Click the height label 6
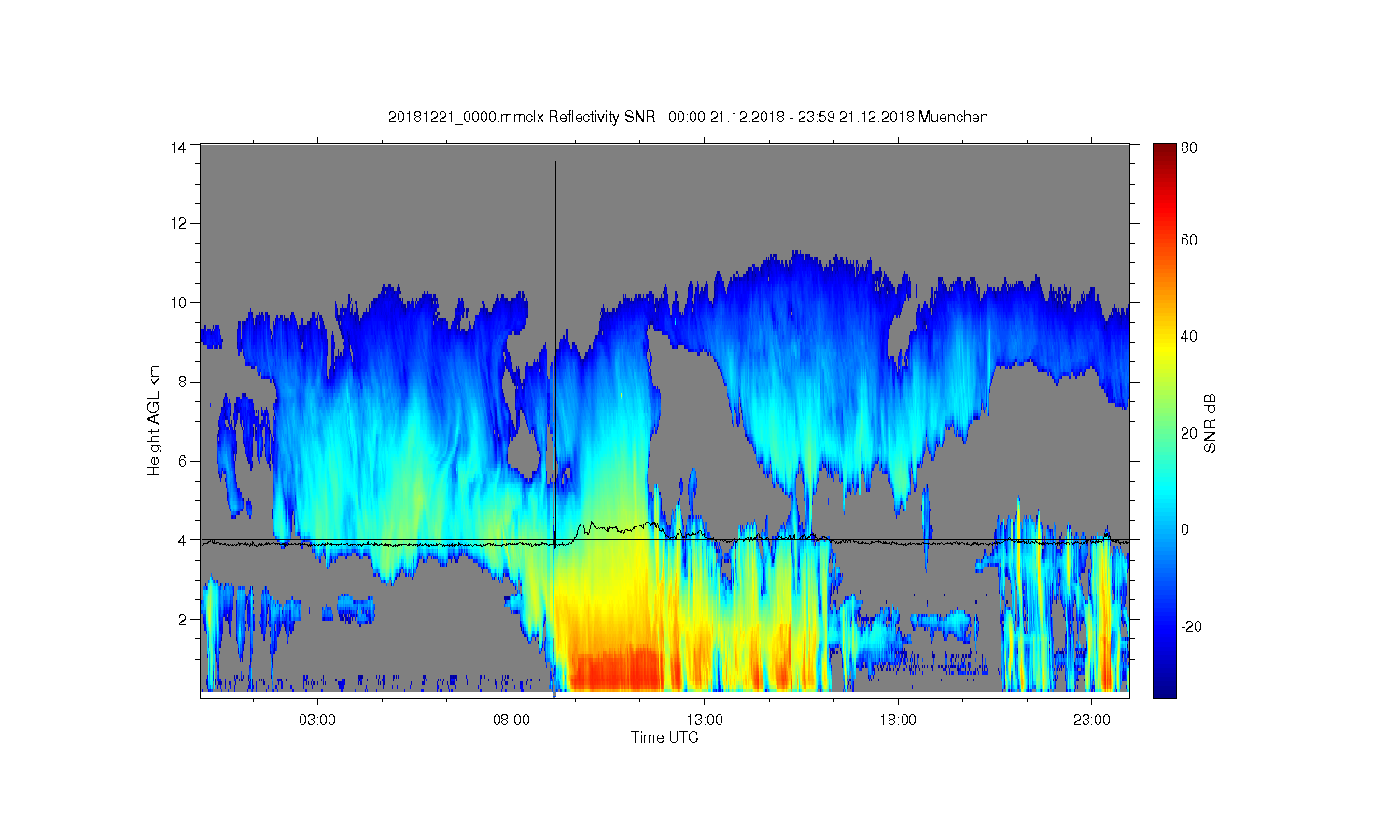The height and width of the screenshot is (840, 1400). [183, 461]
